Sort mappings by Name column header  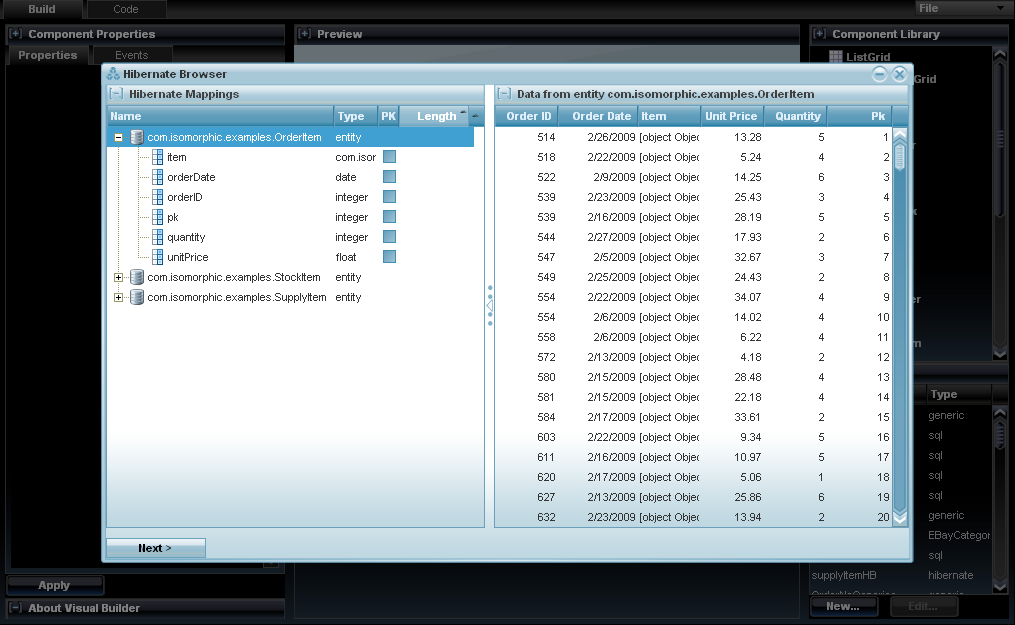pos(220,116)
